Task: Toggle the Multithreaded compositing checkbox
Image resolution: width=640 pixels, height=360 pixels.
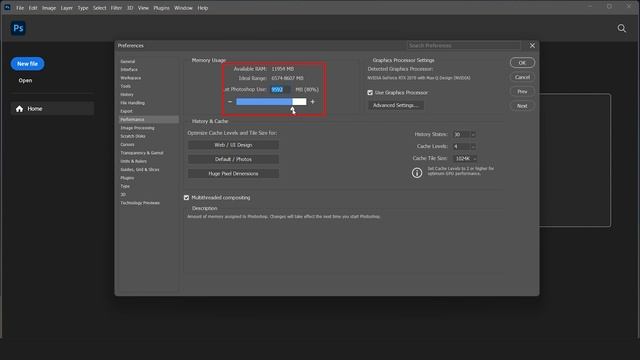Action: [x=187, y=198]
